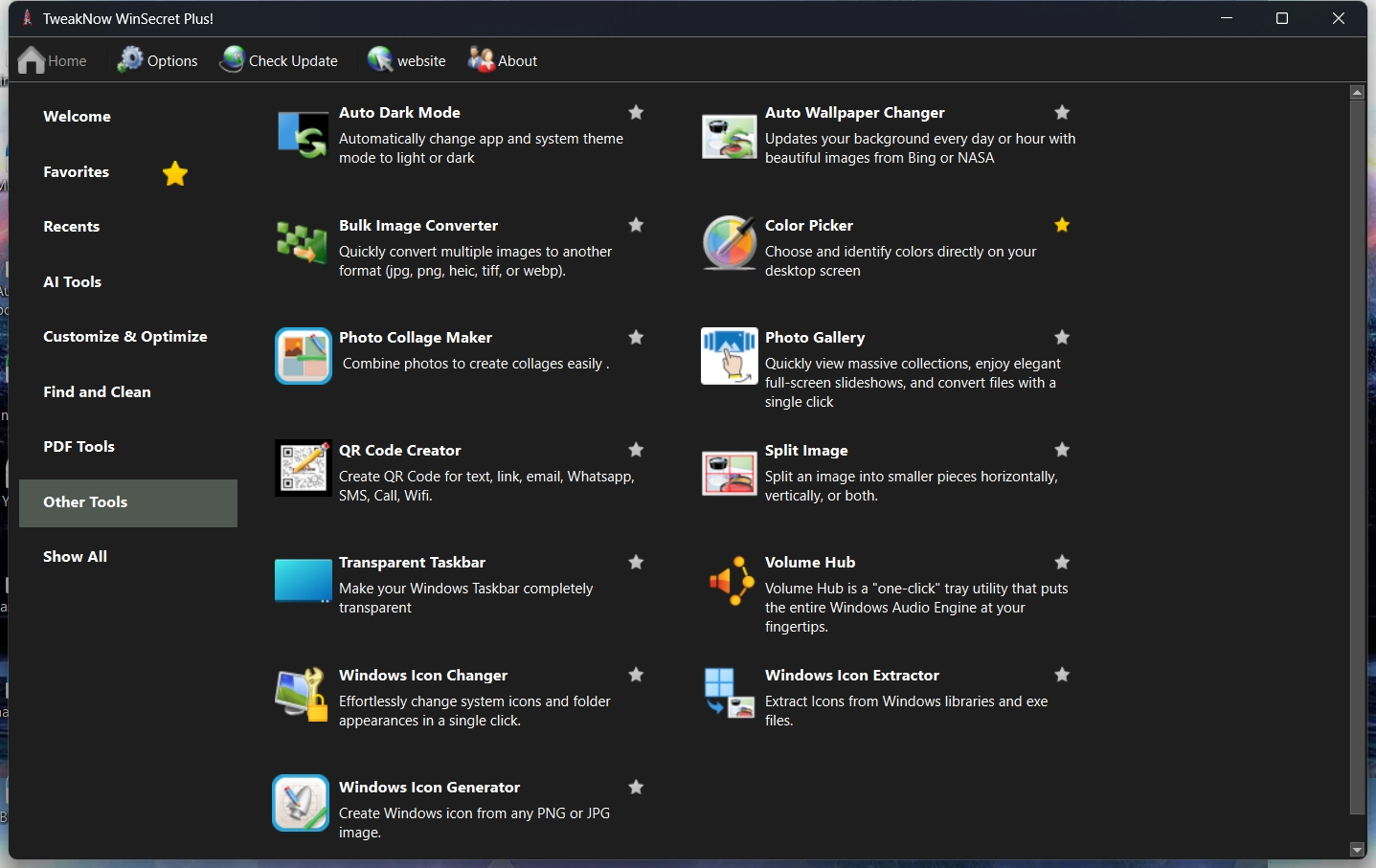Click the "TweakNow WinSecret Plus!" window title
The image size is (1376, 868).
(x=128, y=19)
